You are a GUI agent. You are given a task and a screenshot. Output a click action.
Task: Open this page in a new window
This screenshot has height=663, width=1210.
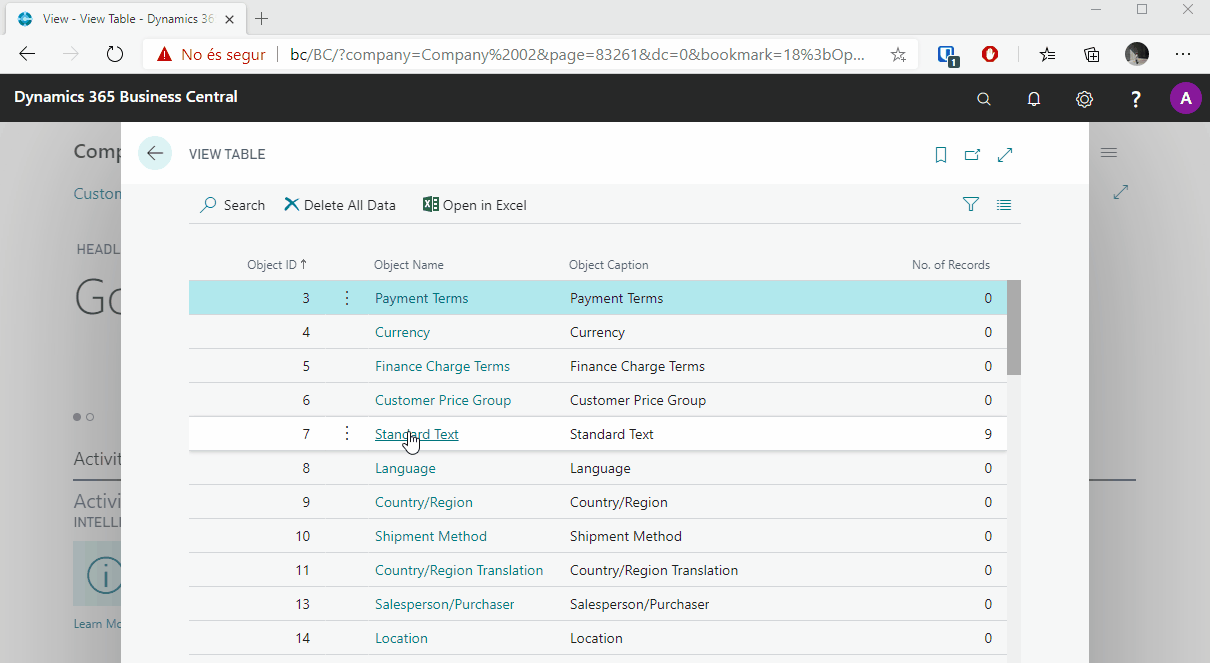tap(972, 154)
